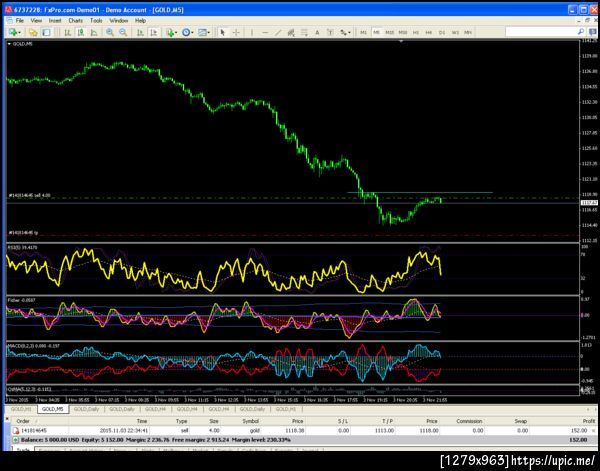Select the Equidistant Channel tool
The image size is (600, 471).
pos(291,33)
